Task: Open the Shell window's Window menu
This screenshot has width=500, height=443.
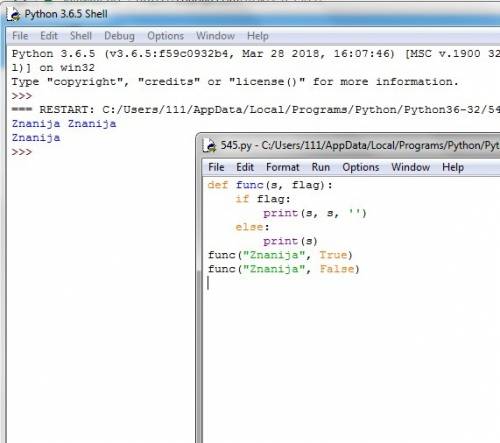Action: 215,36
